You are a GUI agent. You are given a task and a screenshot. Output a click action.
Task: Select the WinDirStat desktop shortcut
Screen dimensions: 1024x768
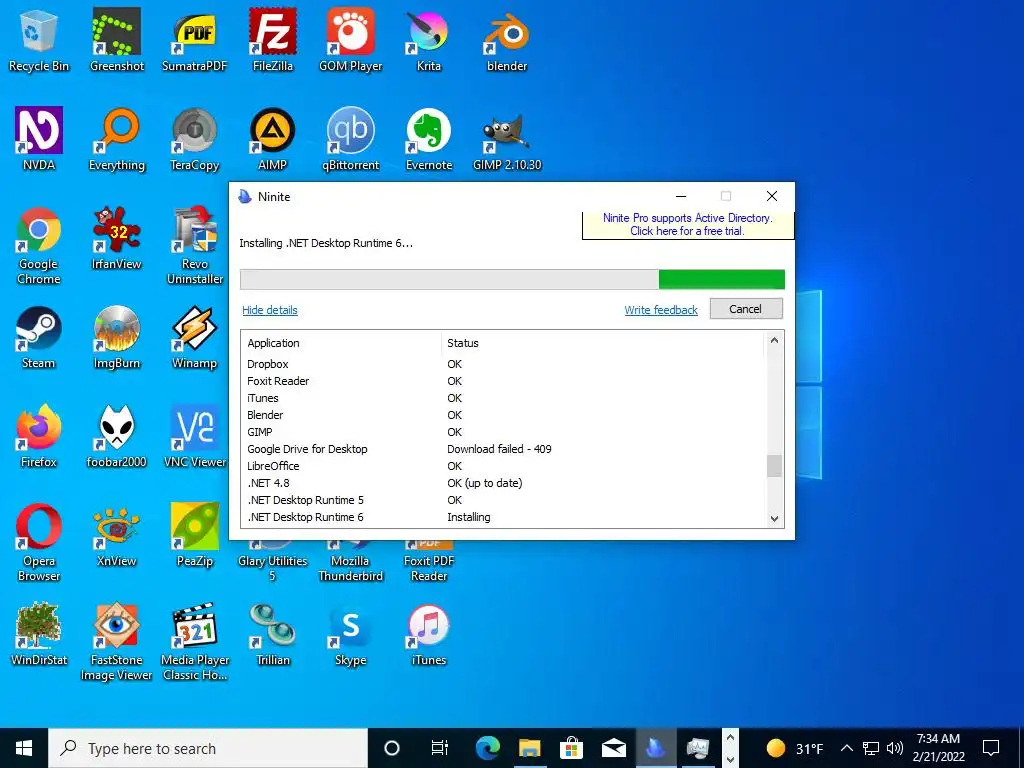pyautogui.click(x=39, y=634)
